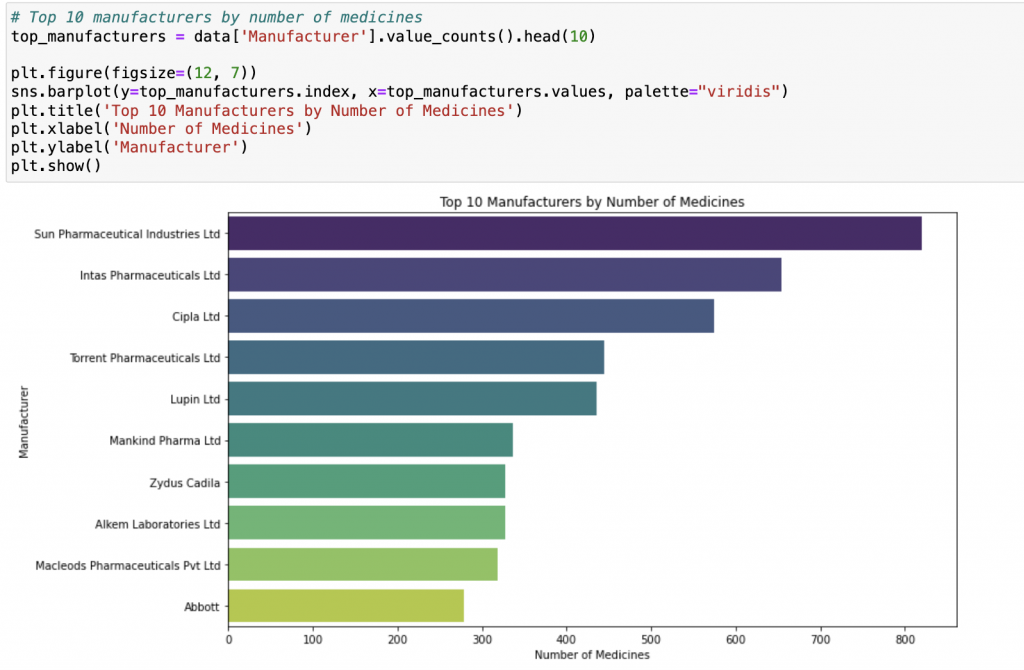Click the Macleods Pharmaceuticals Pvt Ltd label
This screenshot has width=1024, height=670.
click(127, 566)
